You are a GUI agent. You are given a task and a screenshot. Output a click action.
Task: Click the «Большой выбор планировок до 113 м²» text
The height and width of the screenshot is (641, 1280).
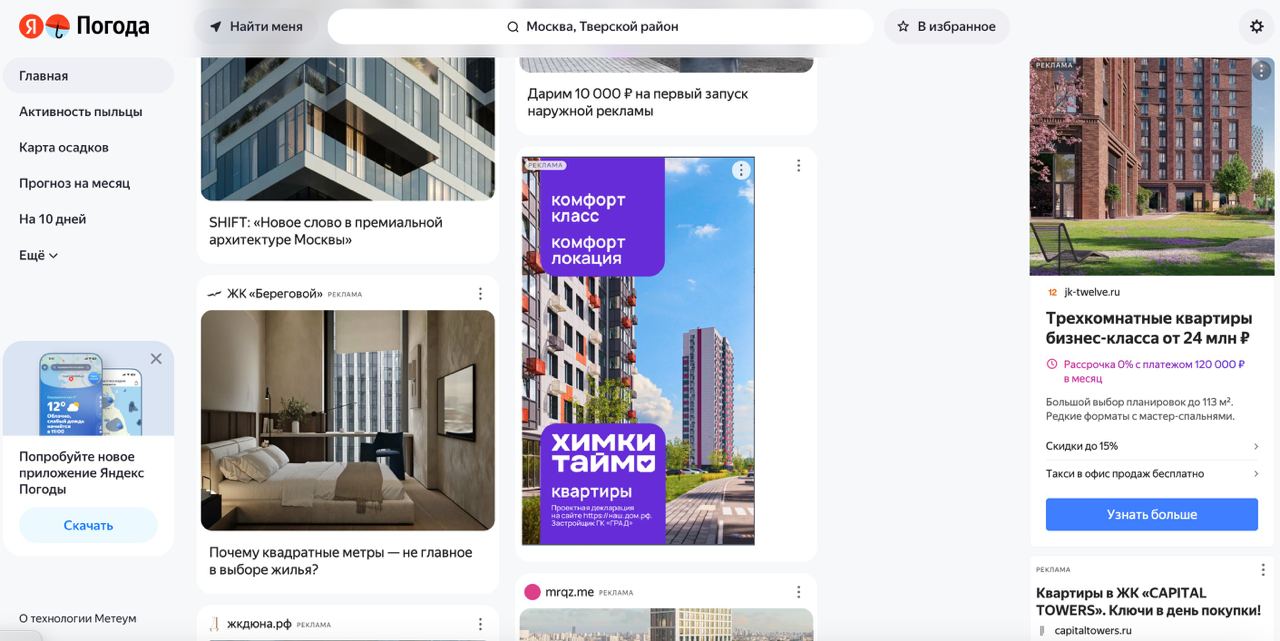(1140, 409)
